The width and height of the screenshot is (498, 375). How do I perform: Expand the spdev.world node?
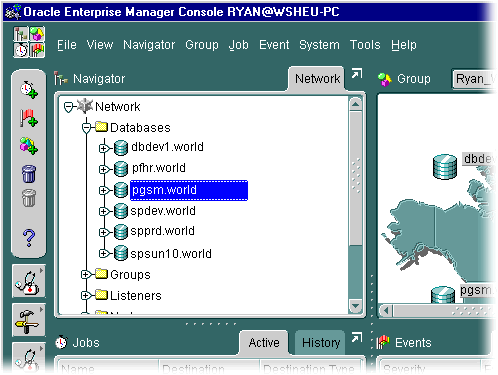click(x=104, y=211)
